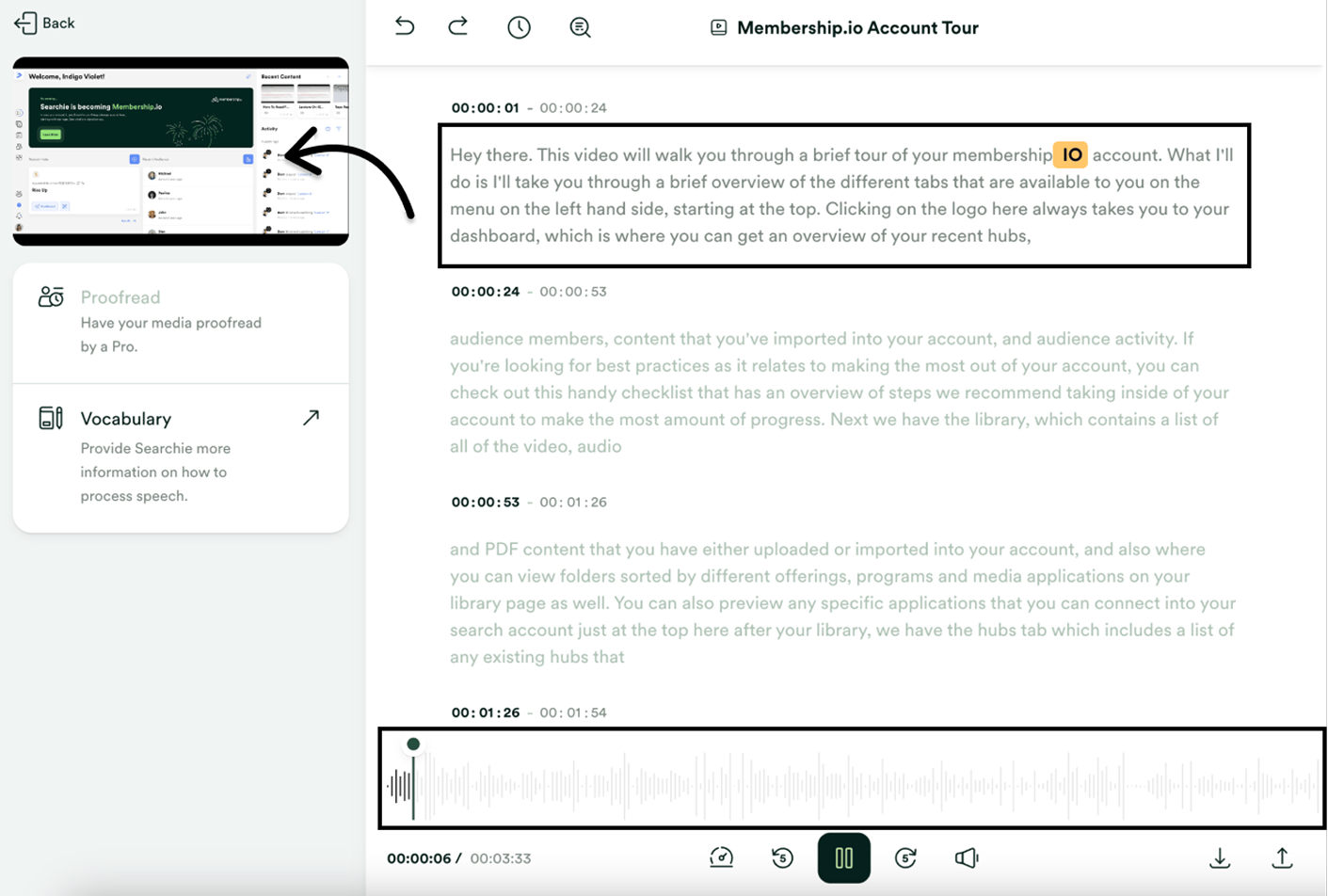Select the Proofread option
1328x896 pixels.
(181, 322)
